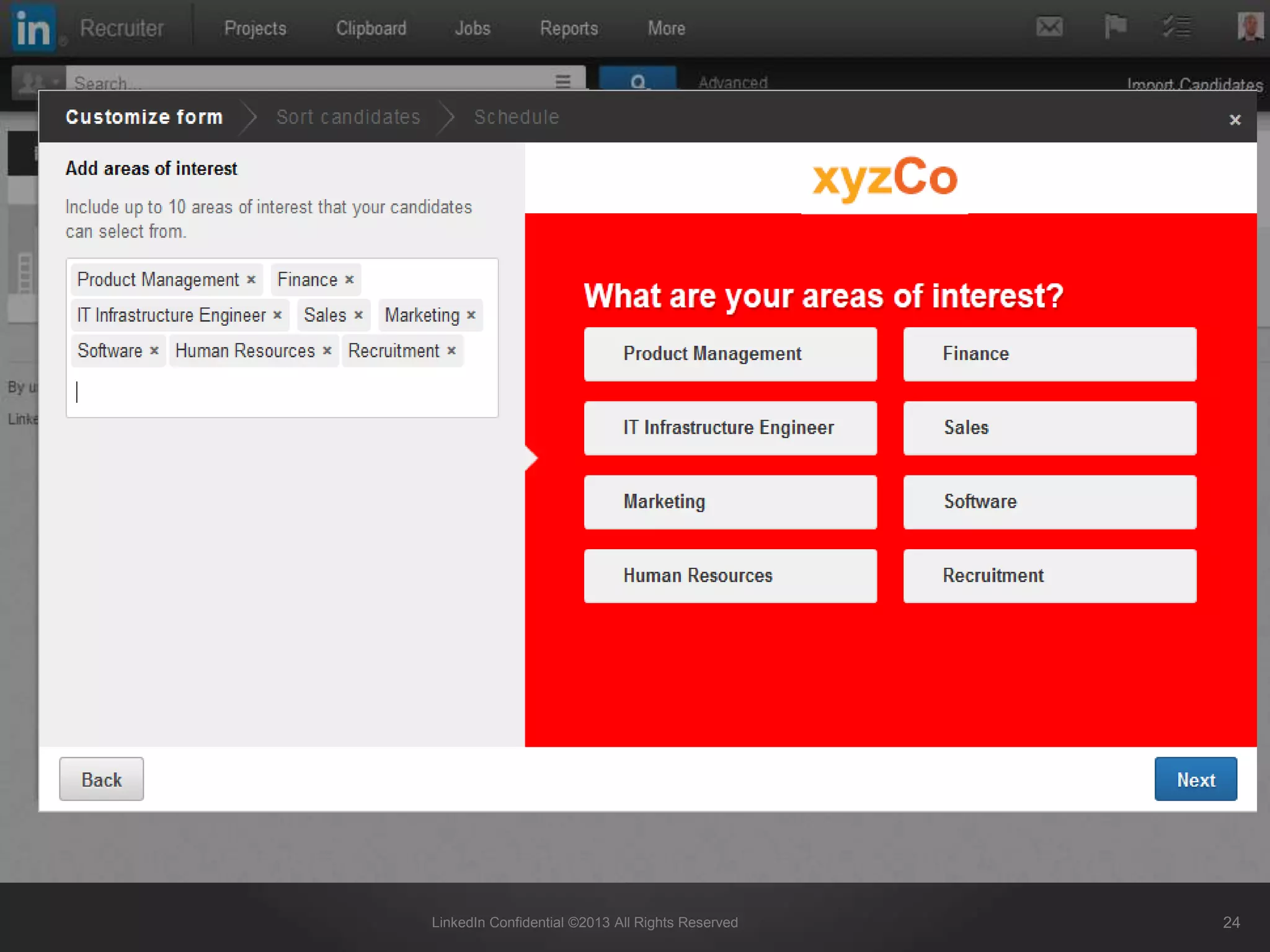The image size is (1270, 952).
Task: Remove the Finance tag
Action: tap(349, 280)
